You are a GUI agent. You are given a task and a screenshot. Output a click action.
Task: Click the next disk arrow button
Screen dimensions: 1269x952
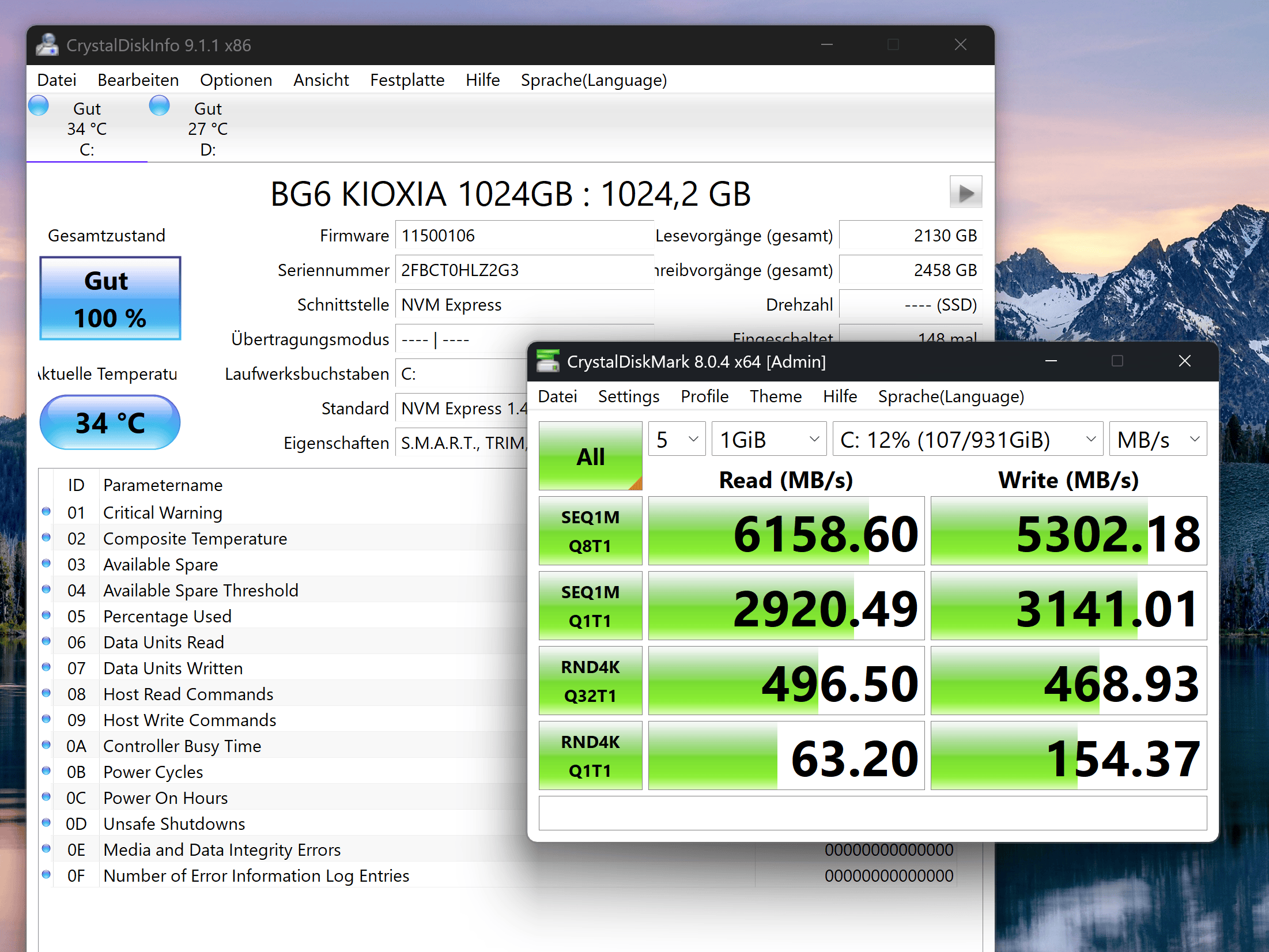965,192
